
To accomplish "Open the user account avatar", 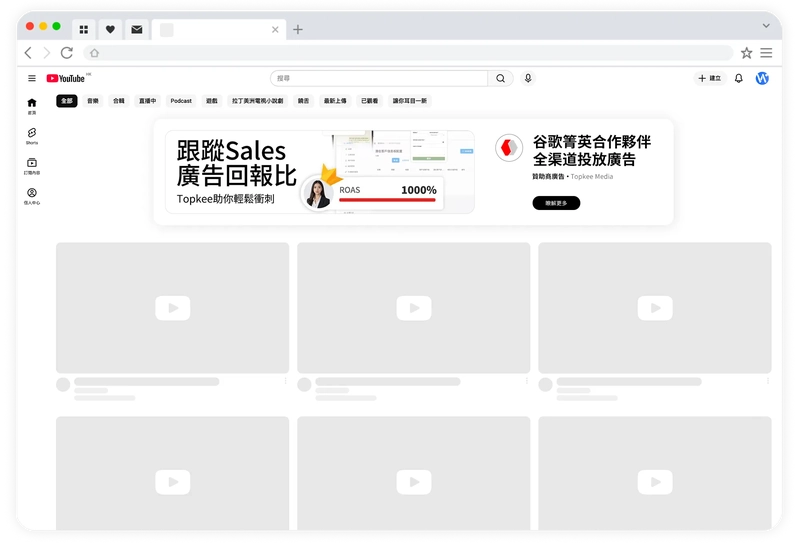I will (x=762, y=78).
